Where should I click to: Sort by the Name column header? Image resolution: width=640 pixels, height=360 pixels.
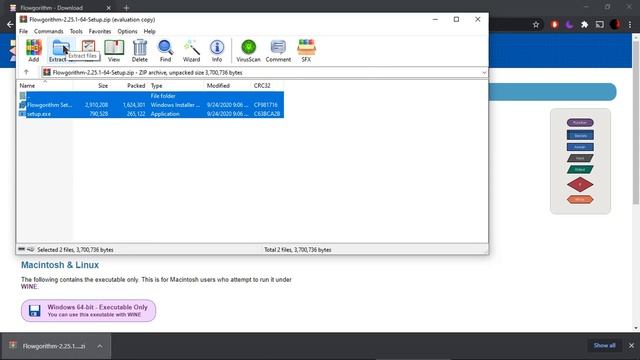(x=45, y=86)
